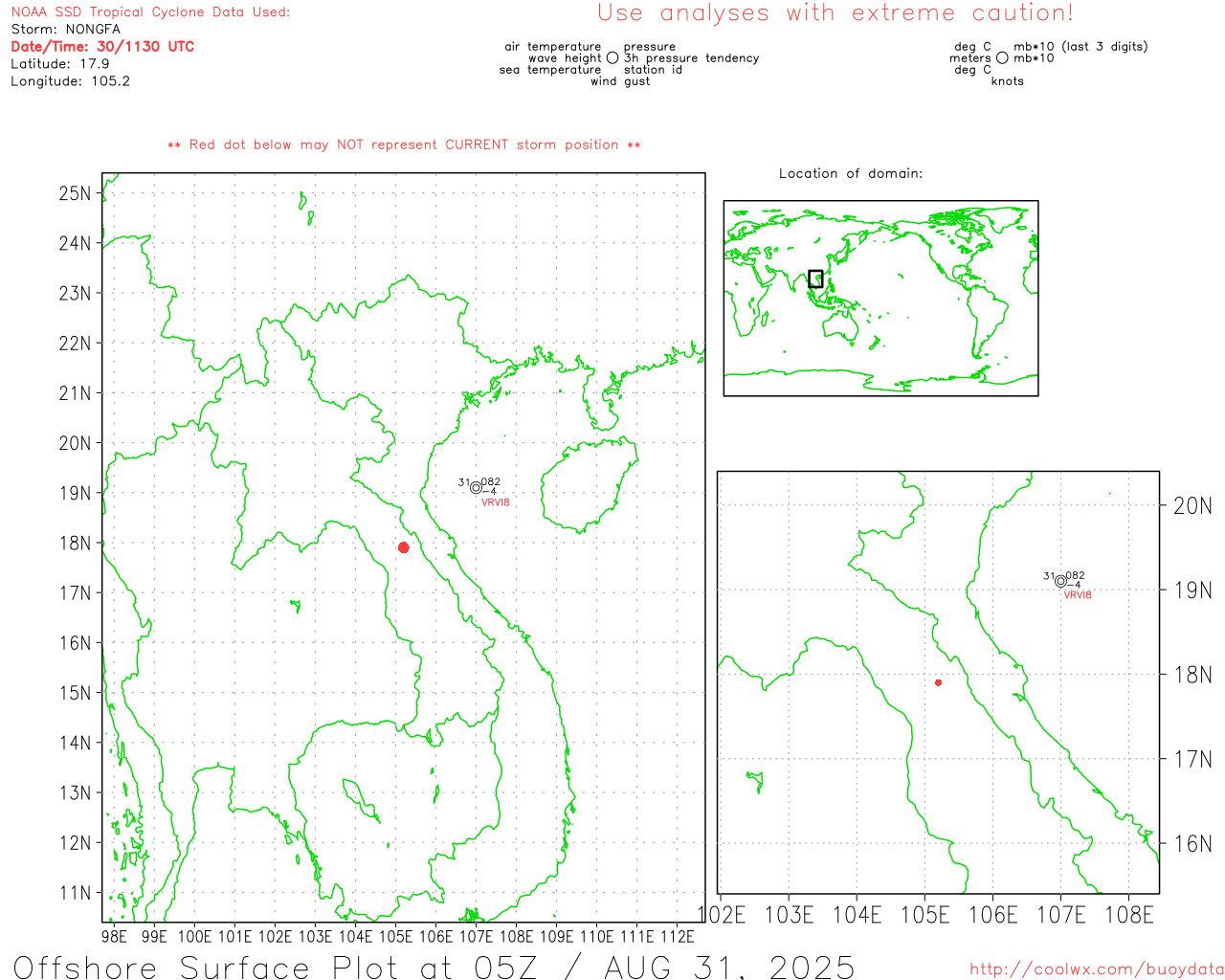Image resolution: width=1225 pixels, height=980 pixels.
Task: Click the legend circle beside 'meters'
Action: tap(1002, 57)
